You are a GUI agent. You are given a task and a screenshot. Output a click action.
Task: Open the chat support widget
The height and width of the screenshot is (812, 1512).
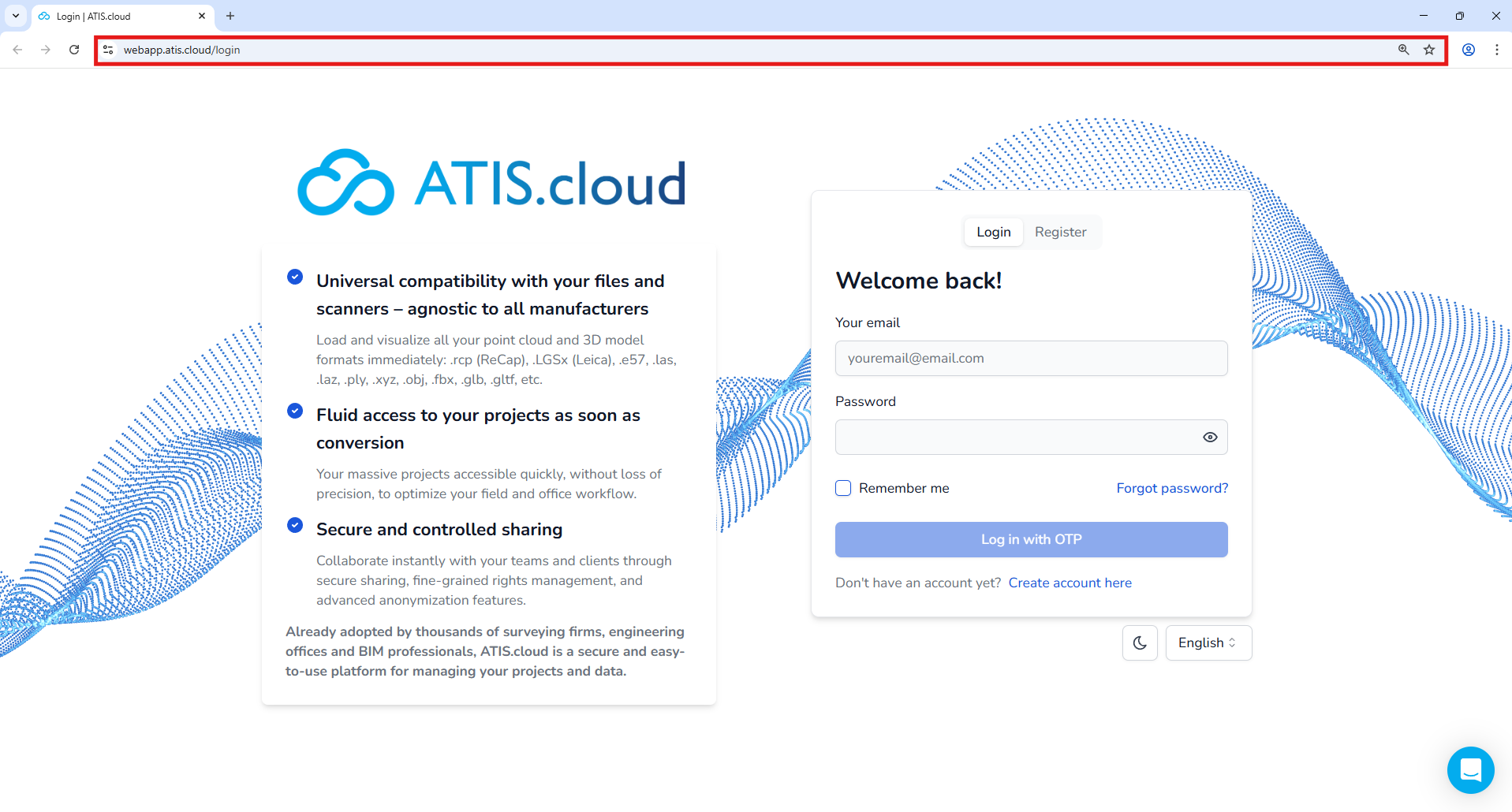(x=1470, y=769)
